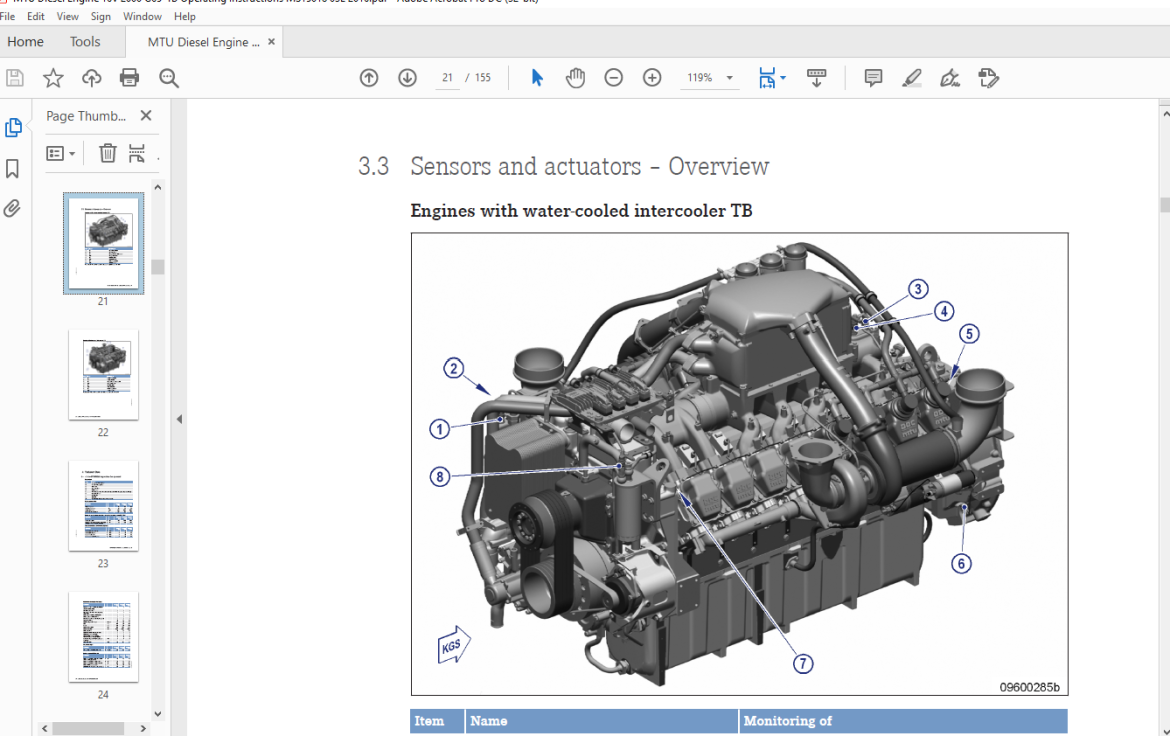Open the Find text magnifier tool
Image resolution: width=1170 pixels, height=736 pixels.
[169, 78]
